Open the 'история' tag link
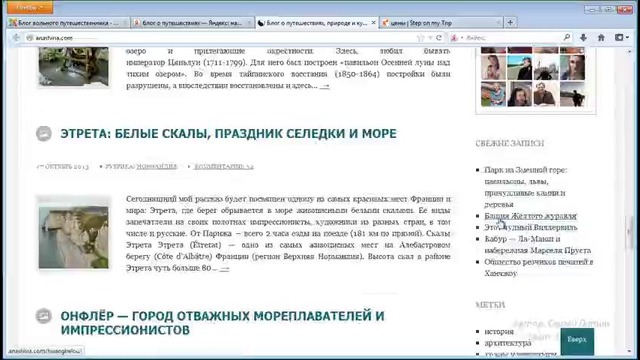This screenshot has height=360, width=640. [499, 332]
